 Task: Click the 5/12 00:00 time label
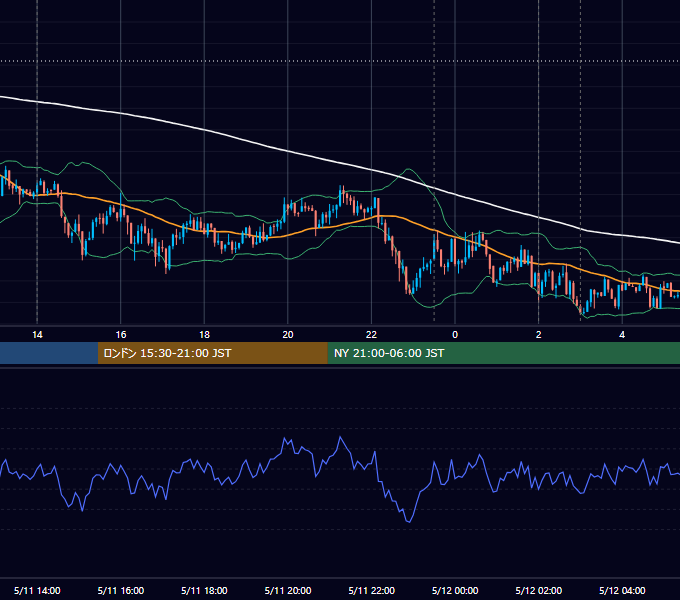(x=455, y=590)
